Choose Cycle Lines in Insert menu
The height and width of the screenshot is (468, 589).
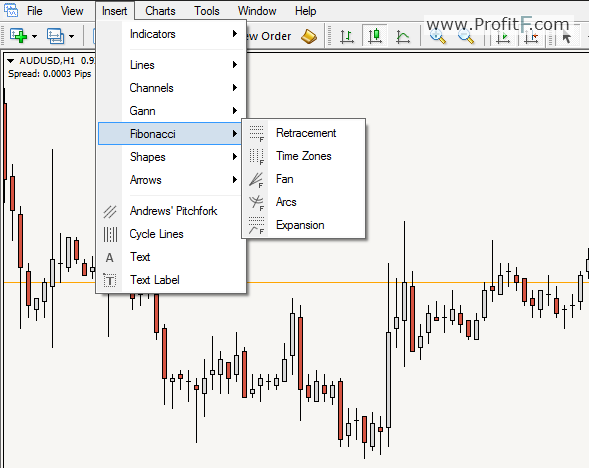[171, 234]
